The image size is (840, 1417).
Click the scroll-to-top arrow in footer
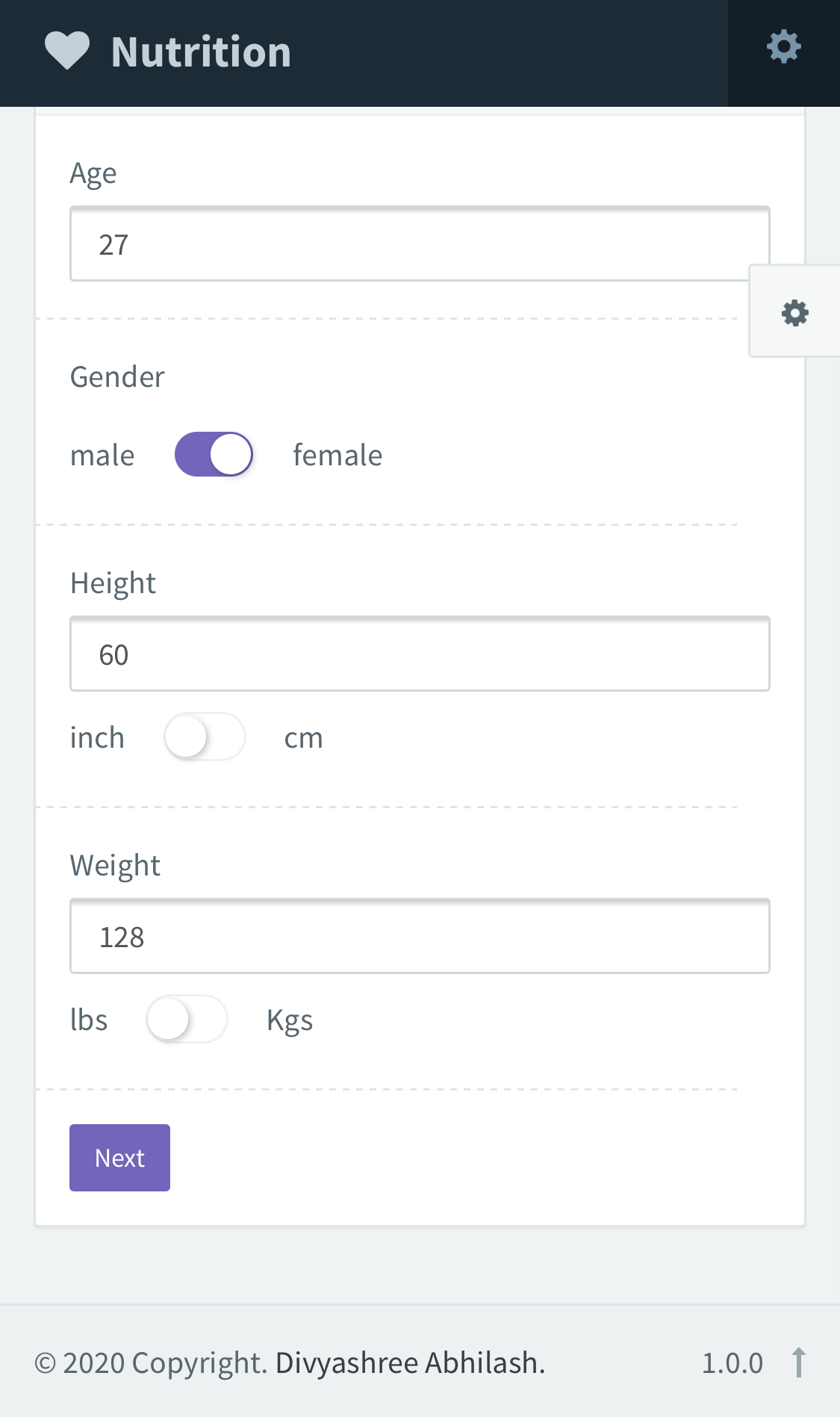799,1362
